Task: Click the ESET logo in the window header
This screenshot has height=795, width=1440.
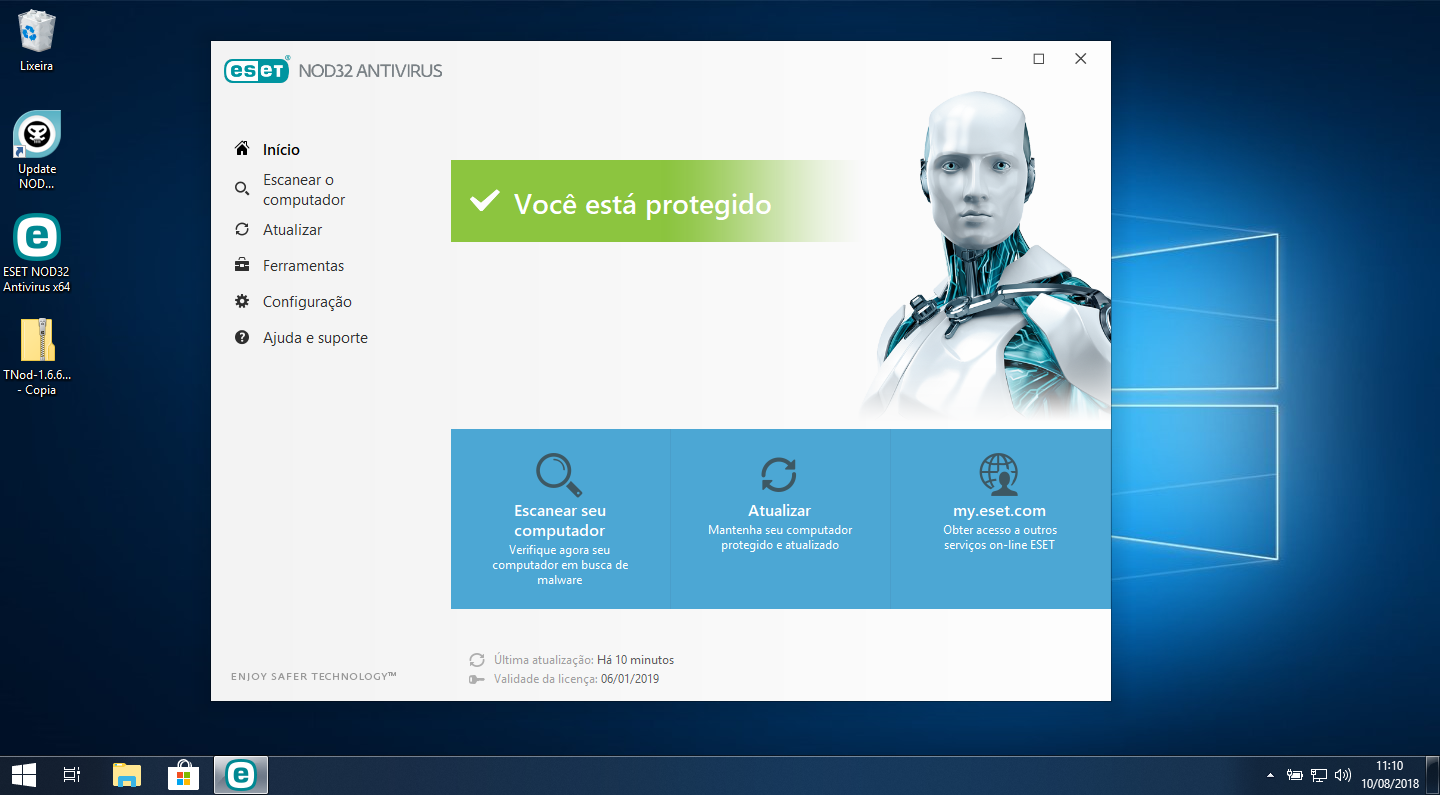Action: click(x=257, y=70)
